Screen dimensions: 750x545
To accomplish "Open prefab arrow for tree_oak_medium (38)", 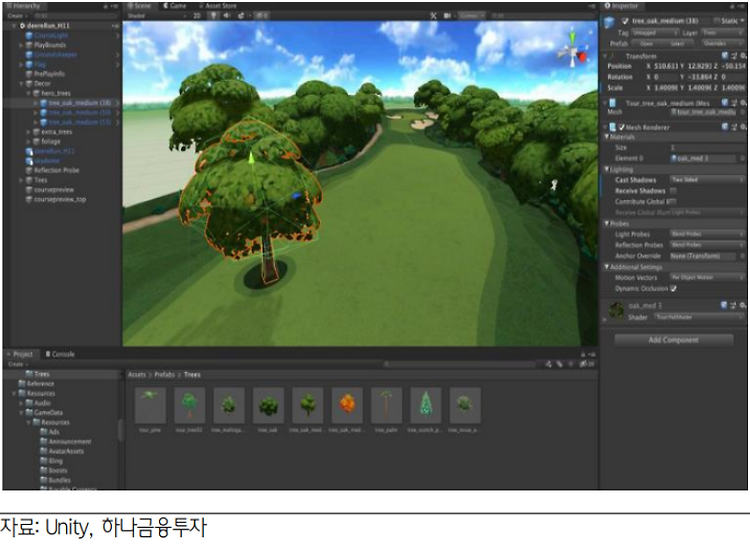I will point(117,103).
